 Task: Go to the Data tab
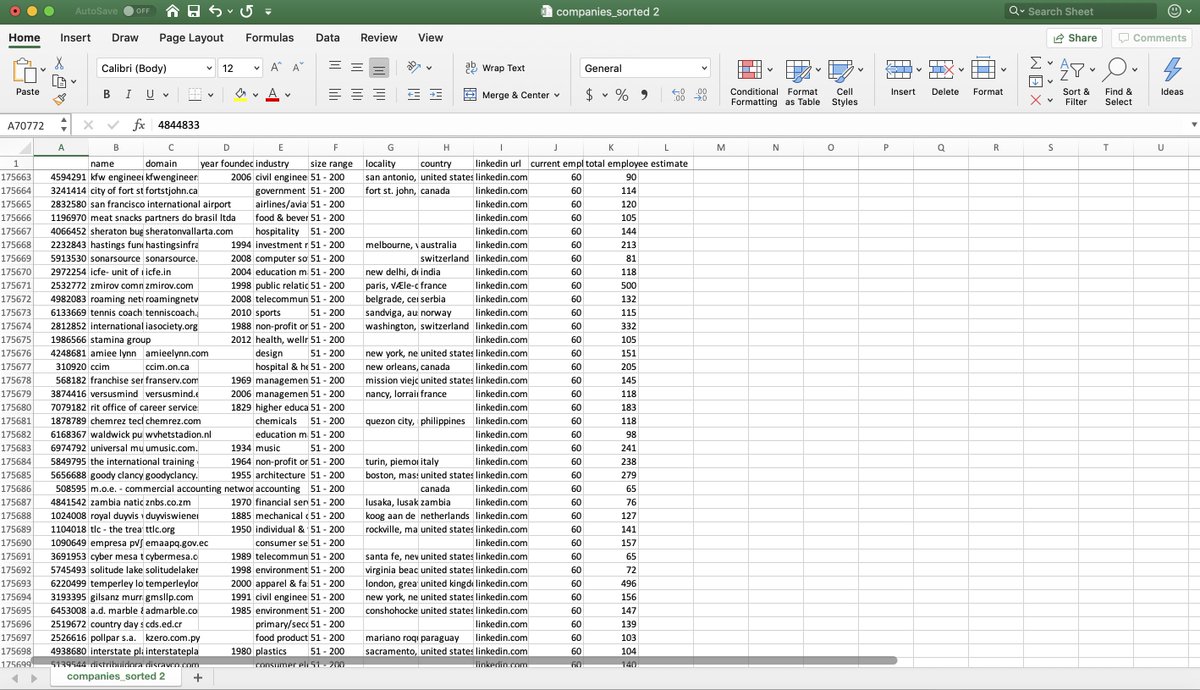pyautogui.click(x=328, y=38)
